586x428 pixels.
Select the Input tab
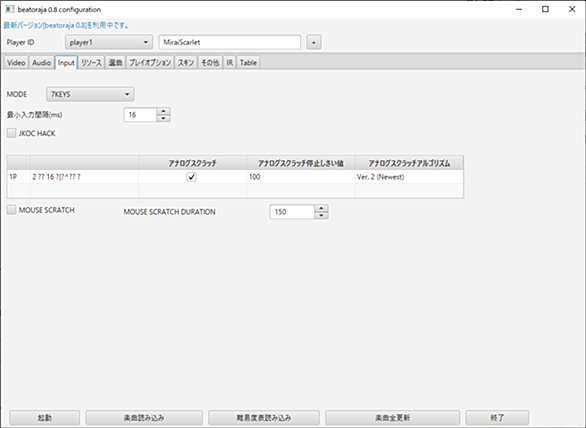click(x=66, y=63)
